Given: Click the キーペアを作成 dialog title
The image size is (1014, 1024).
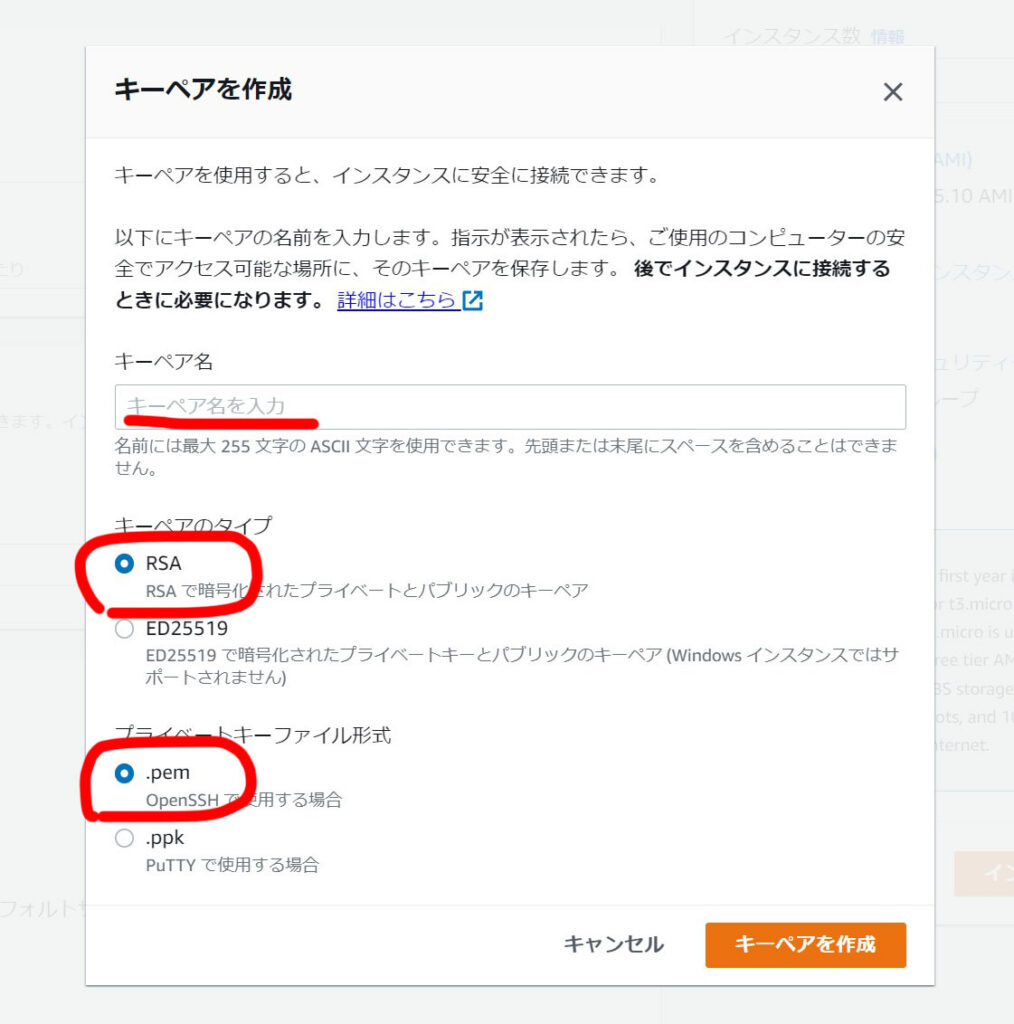Looking at the screenshot, I should pos(203,90).
